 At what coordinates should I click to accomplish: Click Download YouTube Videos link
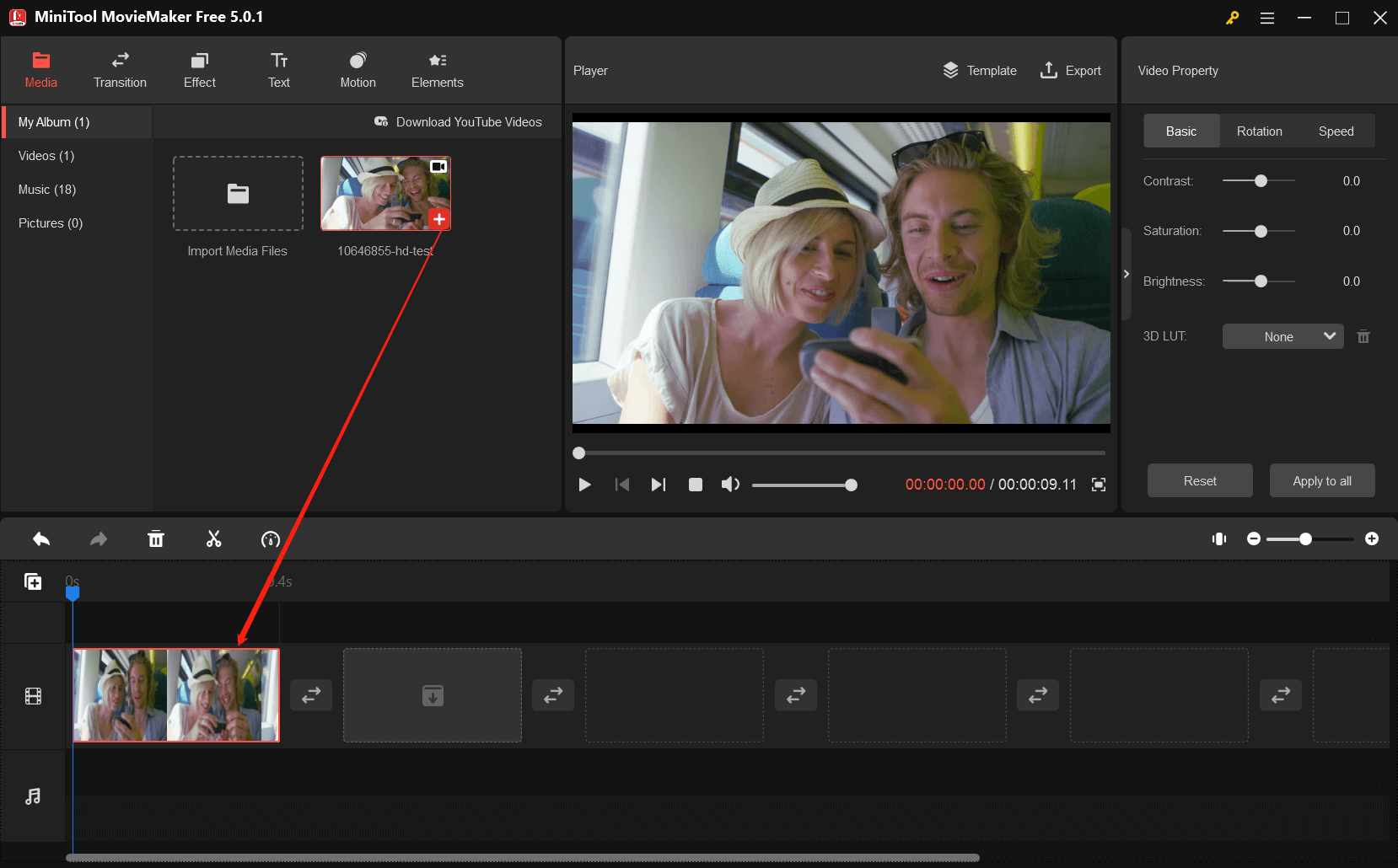click(x=458, y=122)
